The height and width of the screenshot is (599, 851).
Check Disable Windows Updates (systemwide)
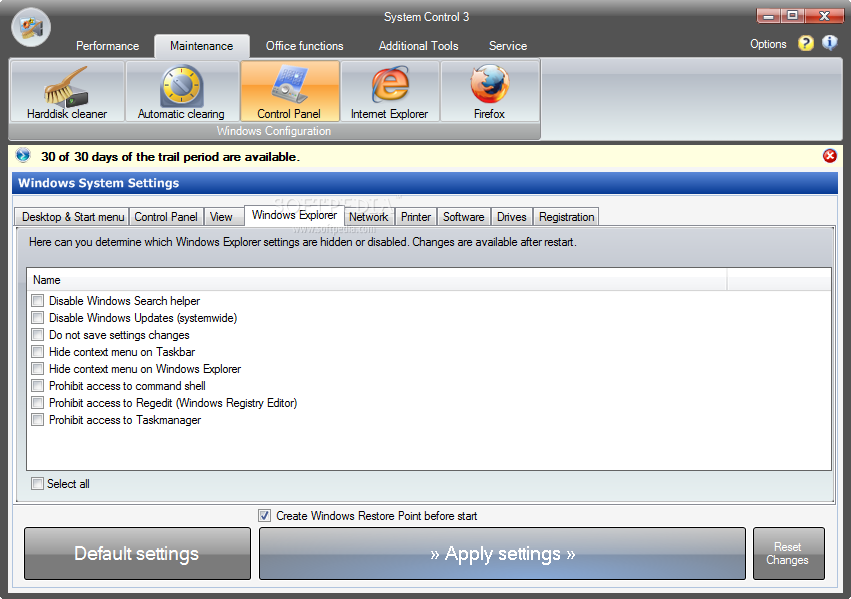(37, 317)
